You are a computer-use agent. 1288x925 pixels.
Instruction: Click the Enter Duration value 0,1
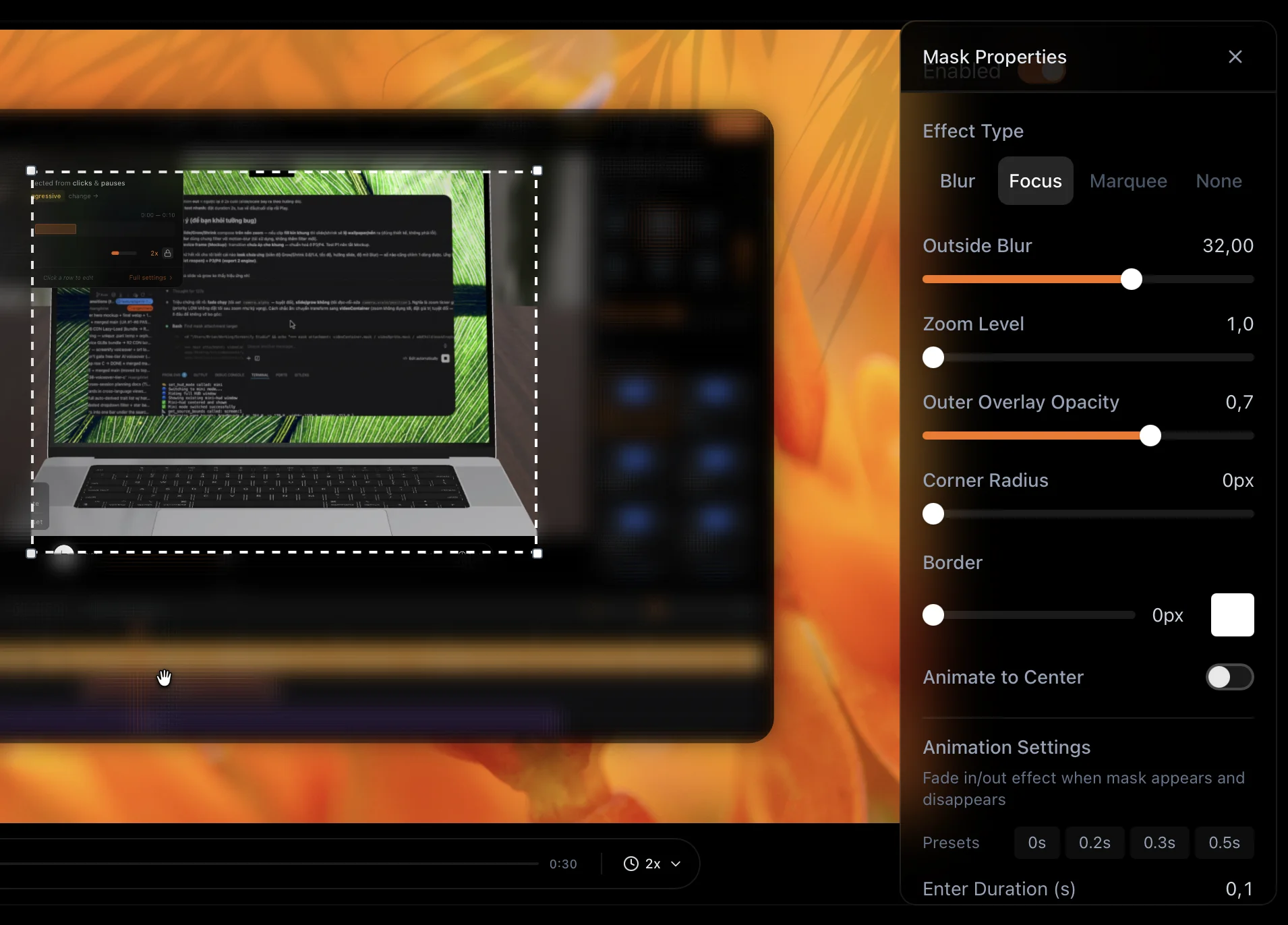point(1239,889)
